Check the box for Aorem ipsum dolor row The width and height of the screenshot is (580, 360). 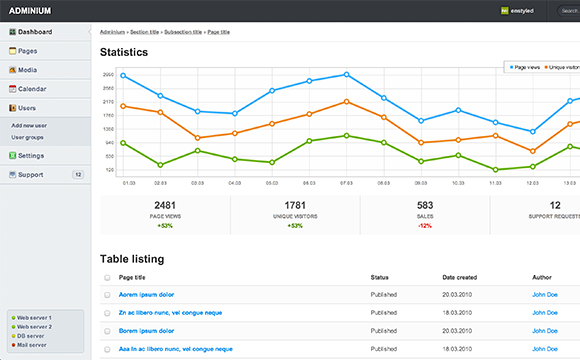(107, 295)
